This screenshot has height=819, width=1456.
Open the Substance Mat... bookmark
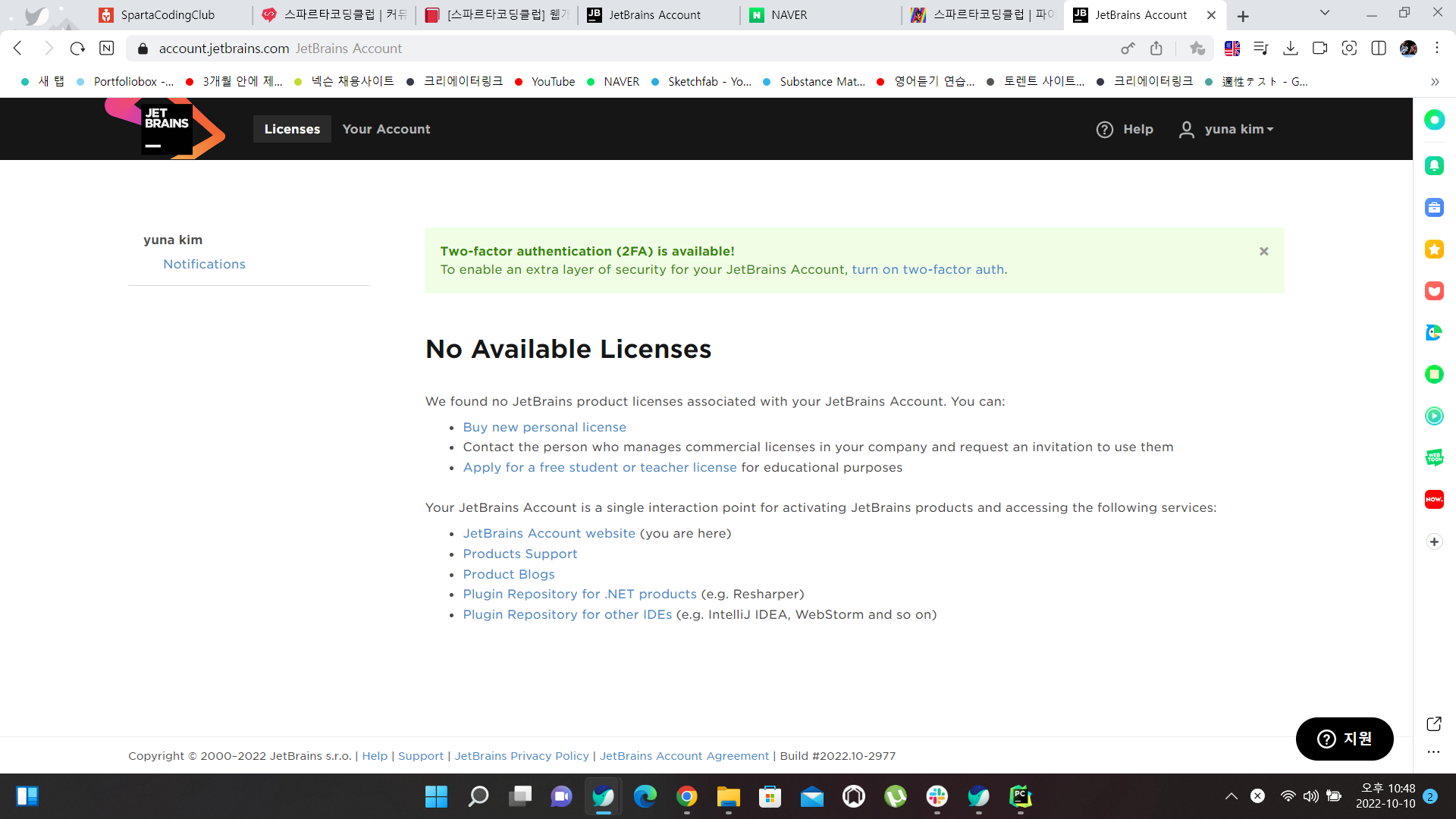click(814, 82)
